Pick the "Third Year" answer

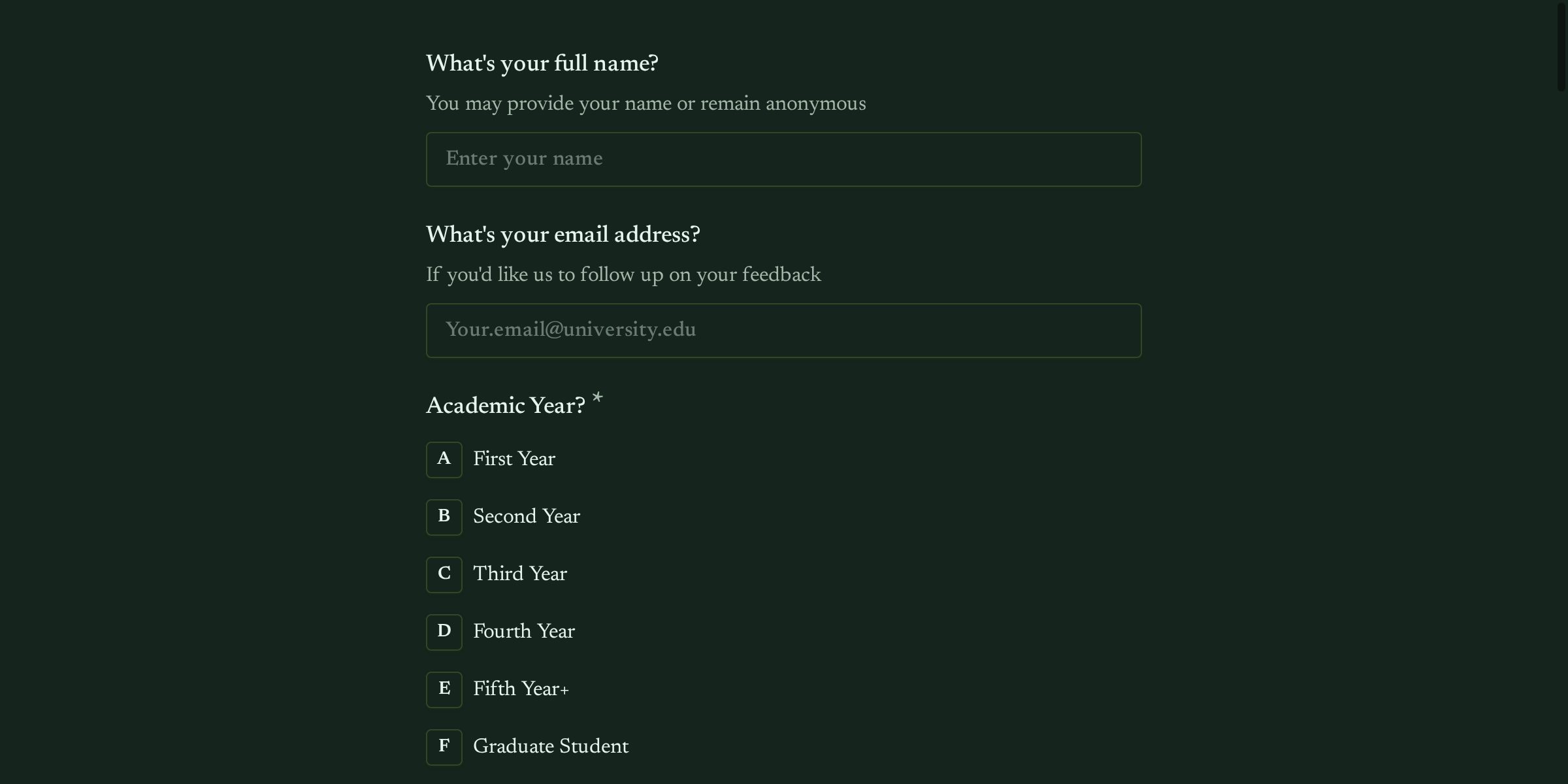pos(520,574)
